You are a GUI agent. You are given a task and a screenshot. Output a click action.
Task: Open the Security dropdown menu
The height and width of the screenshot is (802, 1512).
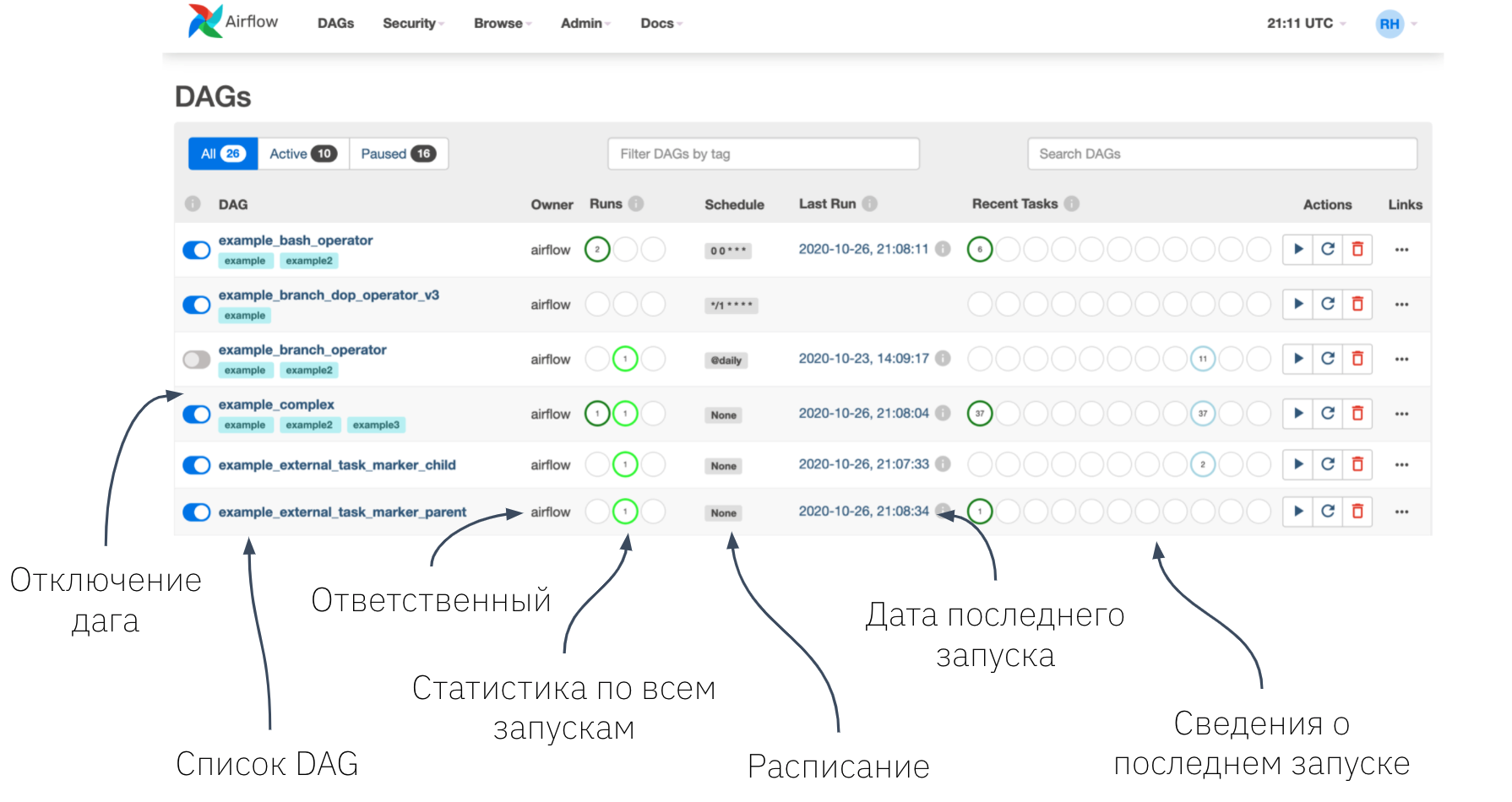coord(413,24)
